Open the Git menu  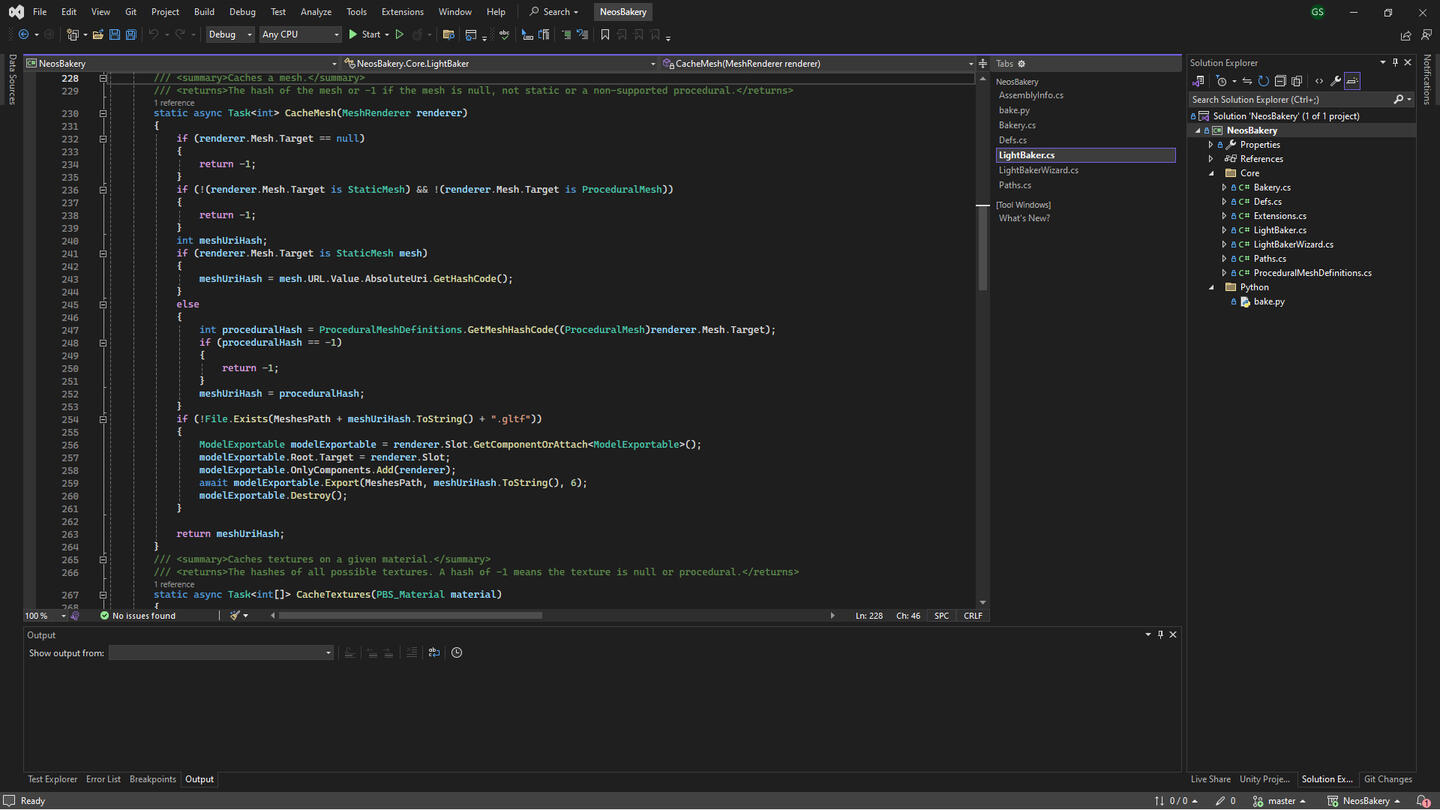click(x=131, y=12)
